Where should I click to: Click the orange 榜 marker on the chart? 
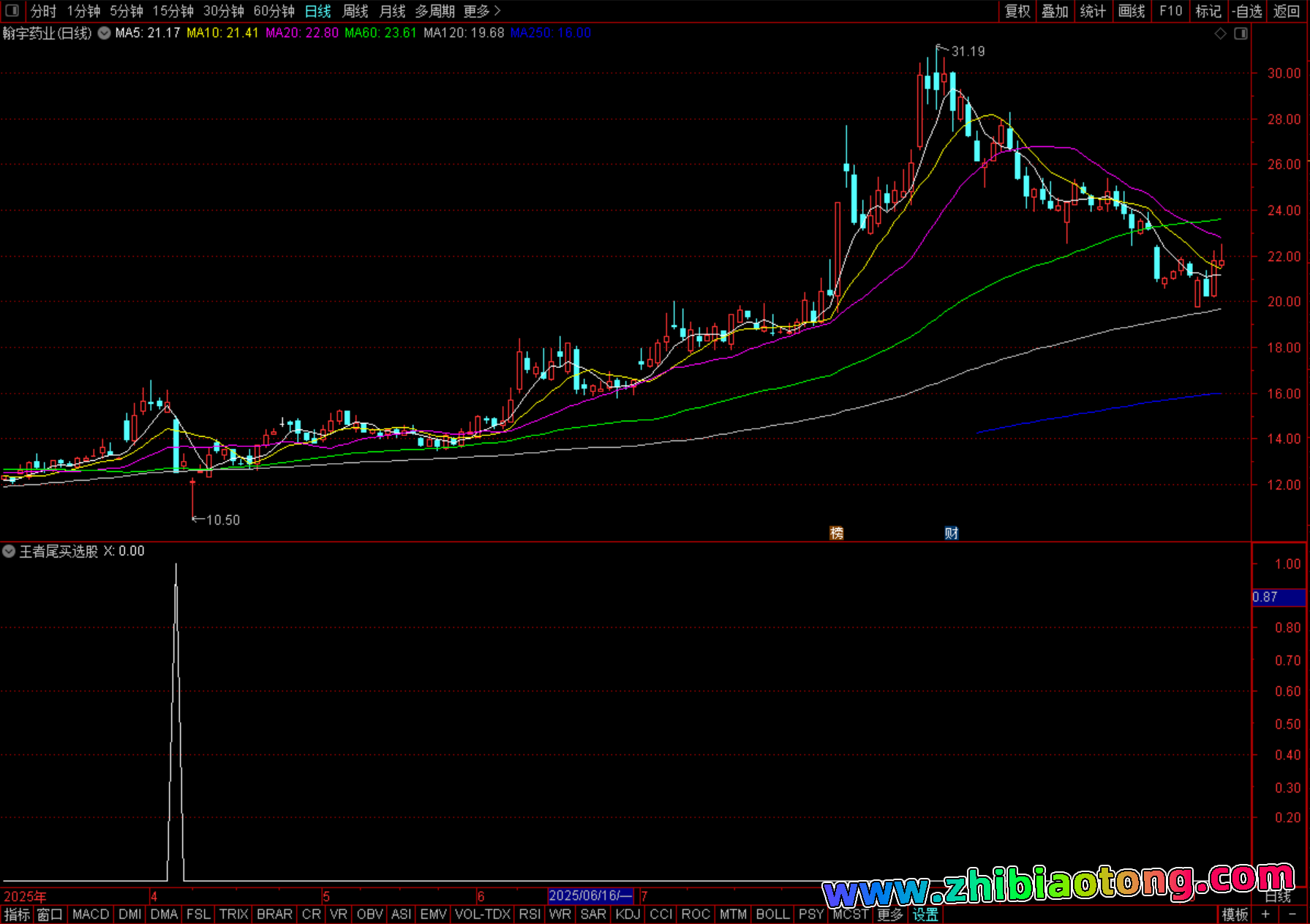tap(837, 533)
